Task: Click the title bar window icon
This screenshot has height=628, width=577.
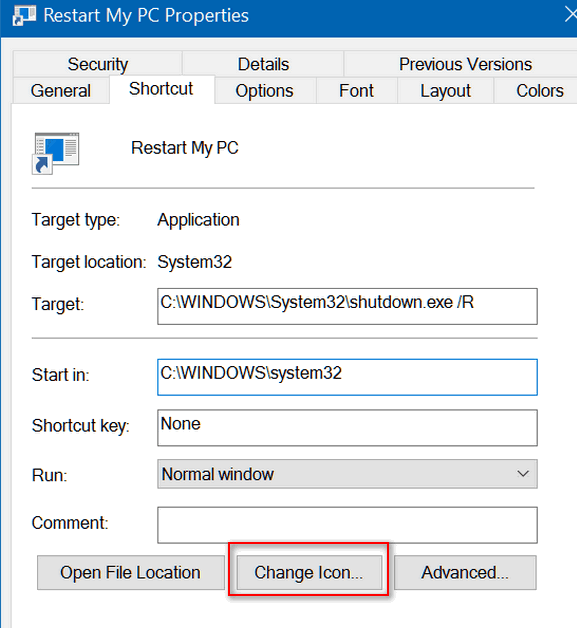Action: [x=23, y=16]
